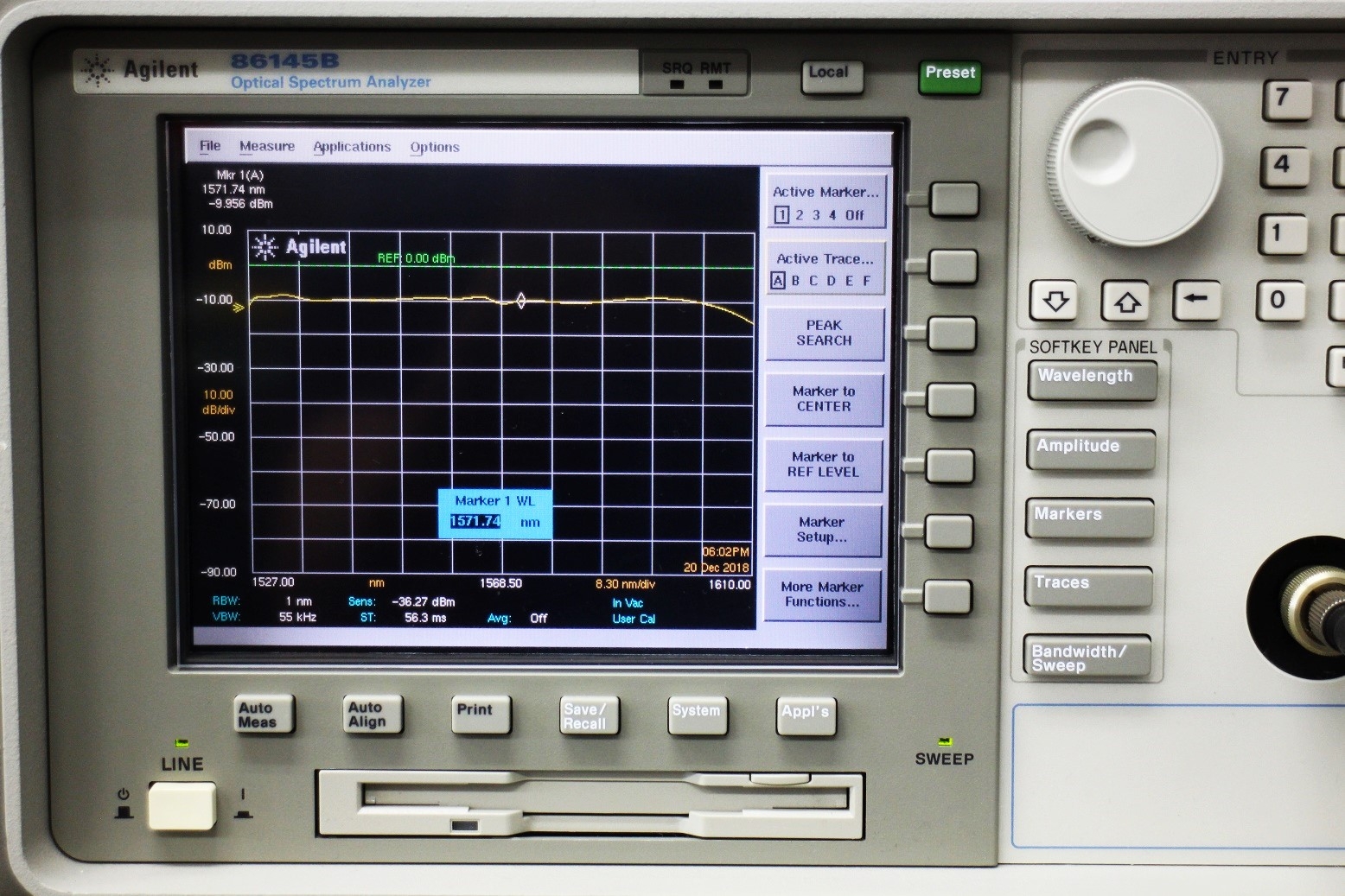Screen dimensions: 1345x896
Task: Push the Markers panel key
Action: click(x=1090, y=518)
